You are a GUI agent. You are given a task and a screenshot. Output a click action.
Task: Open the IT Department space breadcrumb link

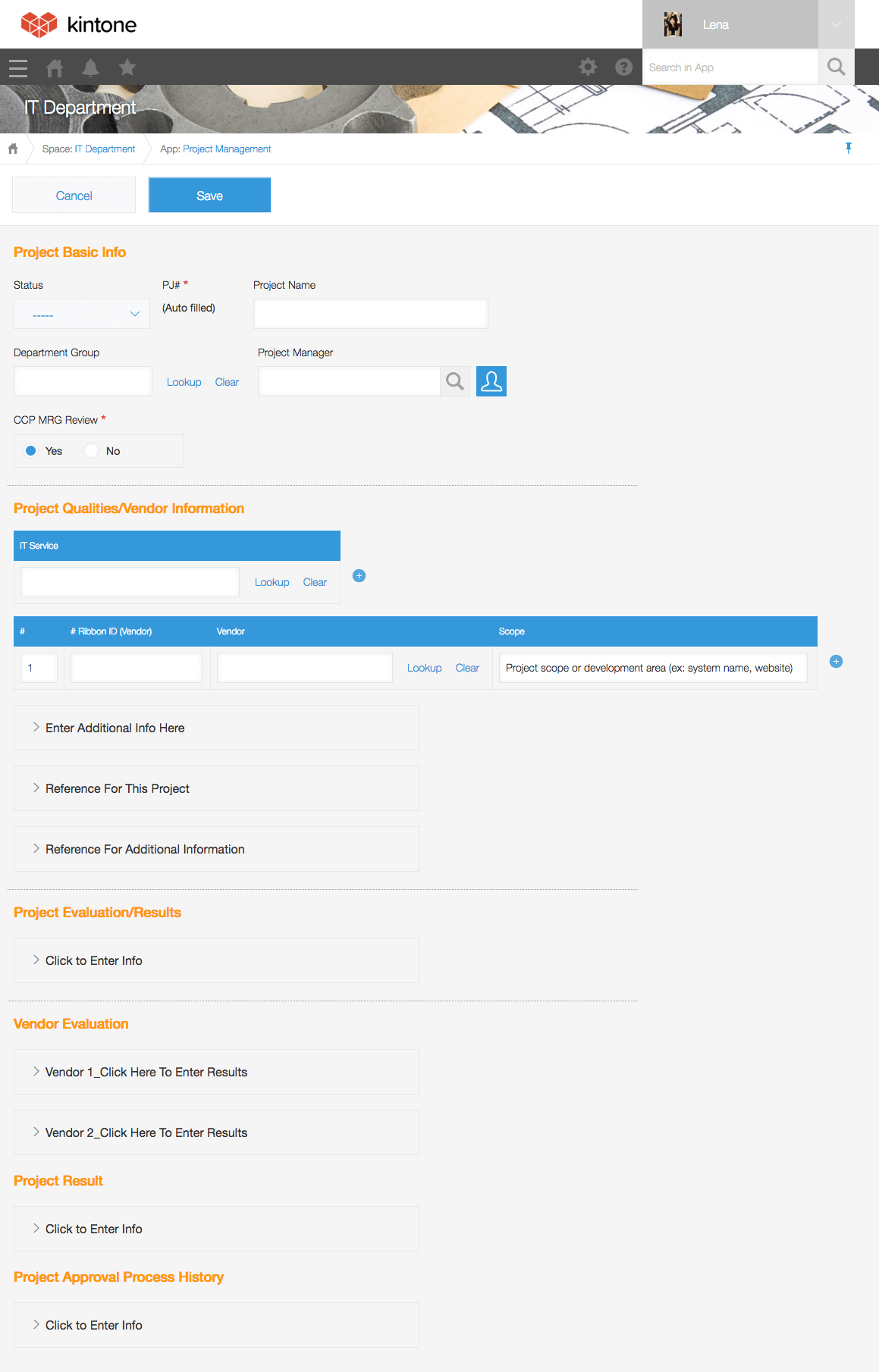(105, 149)
